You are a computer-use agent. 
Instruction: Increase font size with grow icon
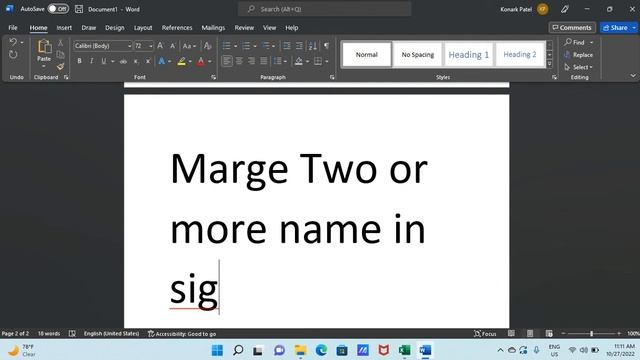160,46
